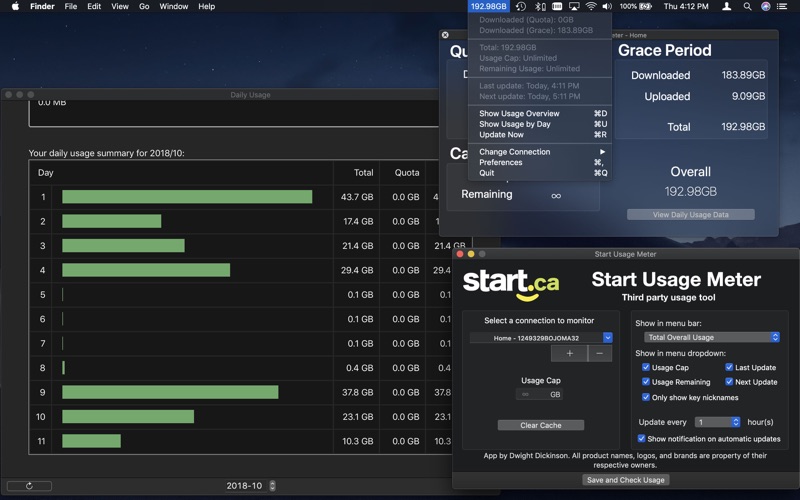Click the day 1 usage bar

(187, 196)
